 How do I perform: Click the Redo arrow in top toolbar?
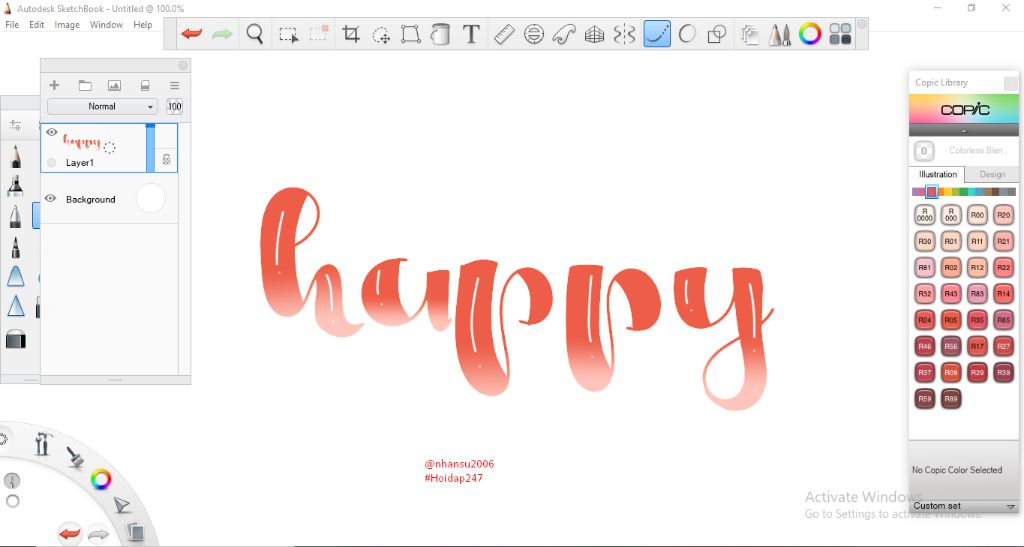coord(222,33)
